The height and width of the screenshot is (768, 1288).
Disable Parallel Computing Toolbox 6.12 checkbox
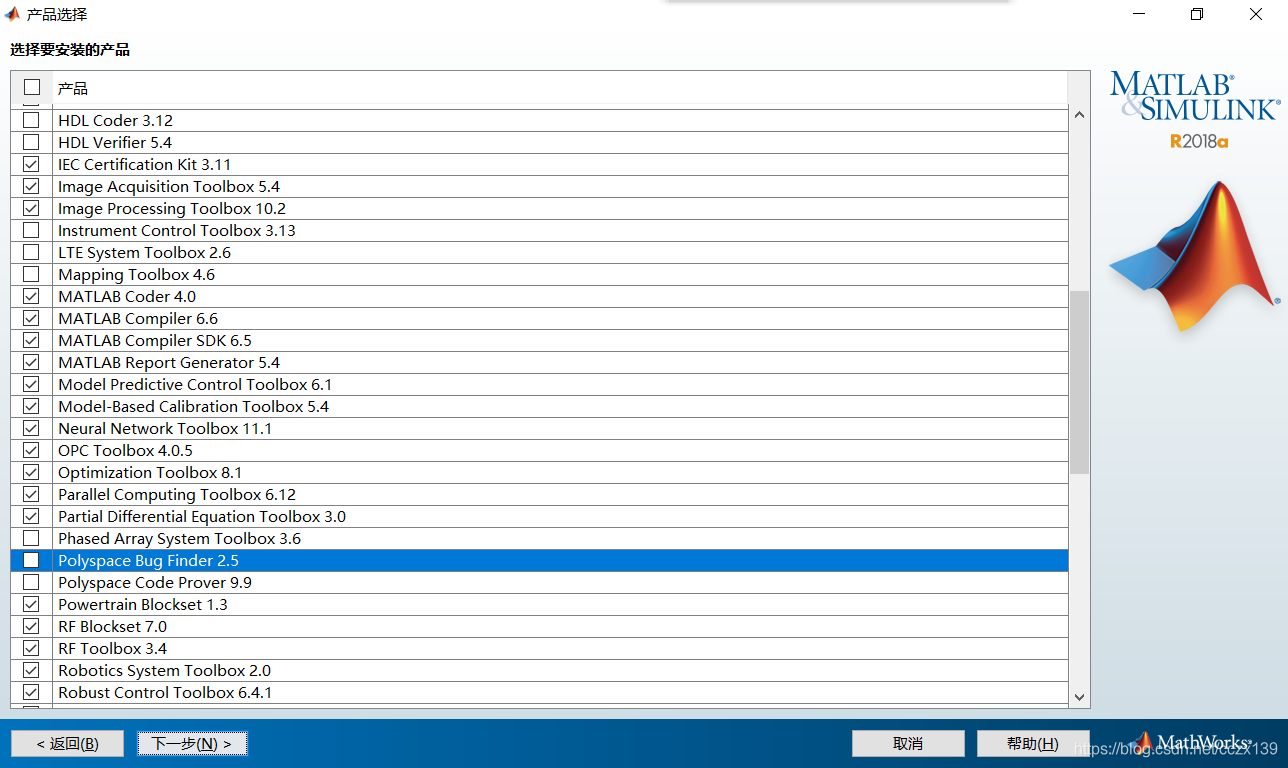coord(31,494)
